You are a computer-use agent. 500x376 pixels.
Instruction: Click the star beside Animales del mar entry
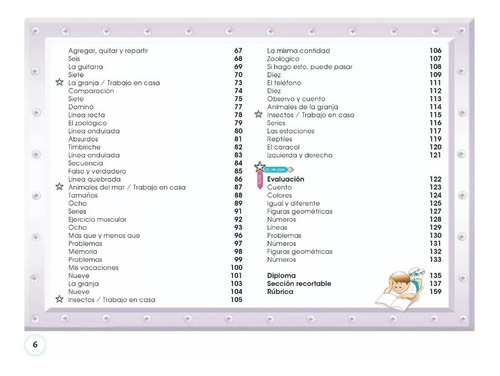(x=59, y=186)
